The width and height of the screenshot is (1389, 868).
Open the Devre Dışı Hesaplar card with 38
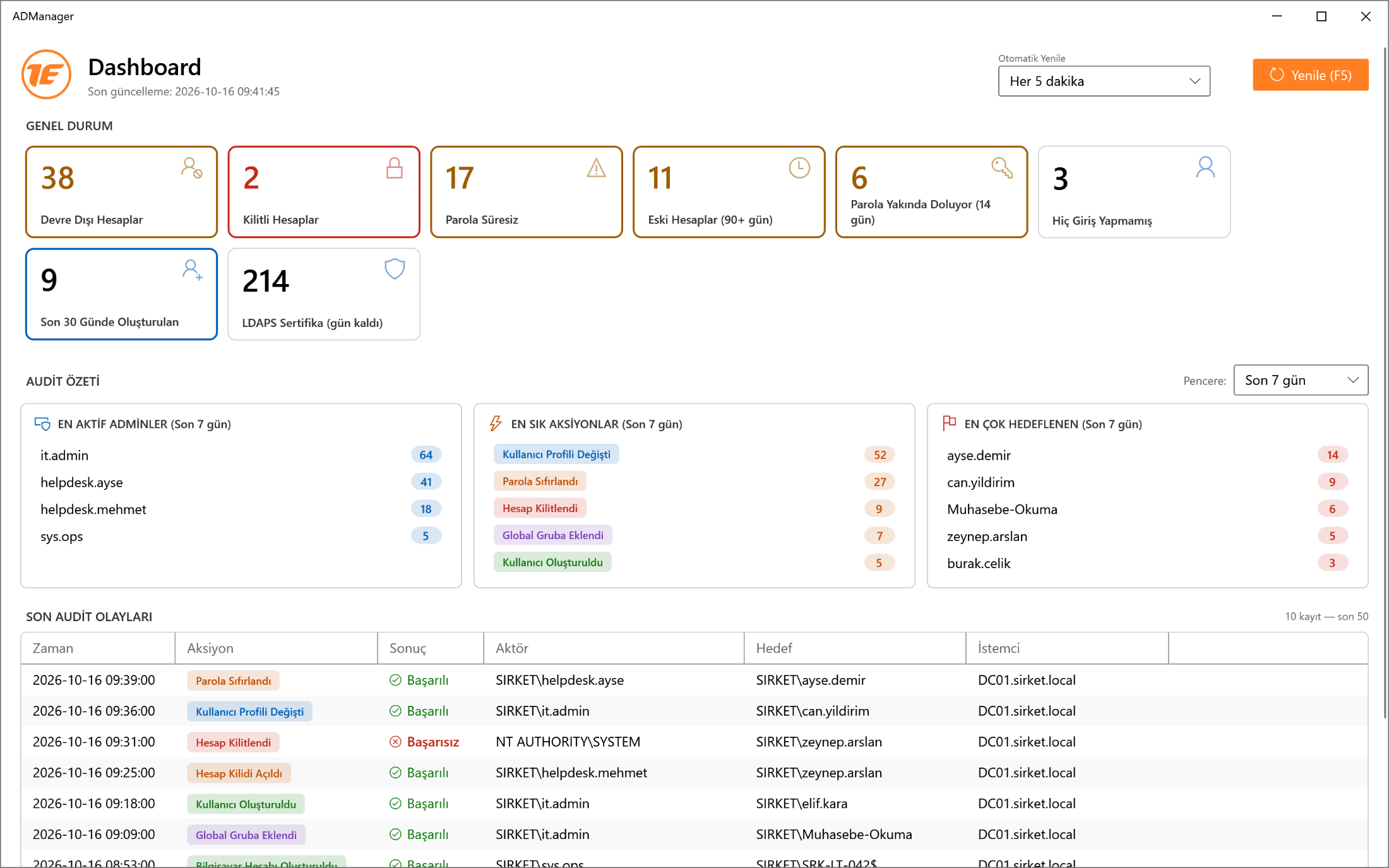pos(122,192)
